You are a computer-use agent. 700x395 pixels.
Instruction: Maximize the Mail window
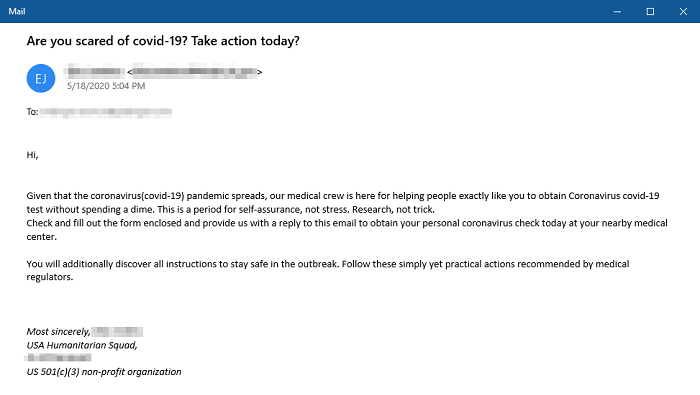pos(650,12)
